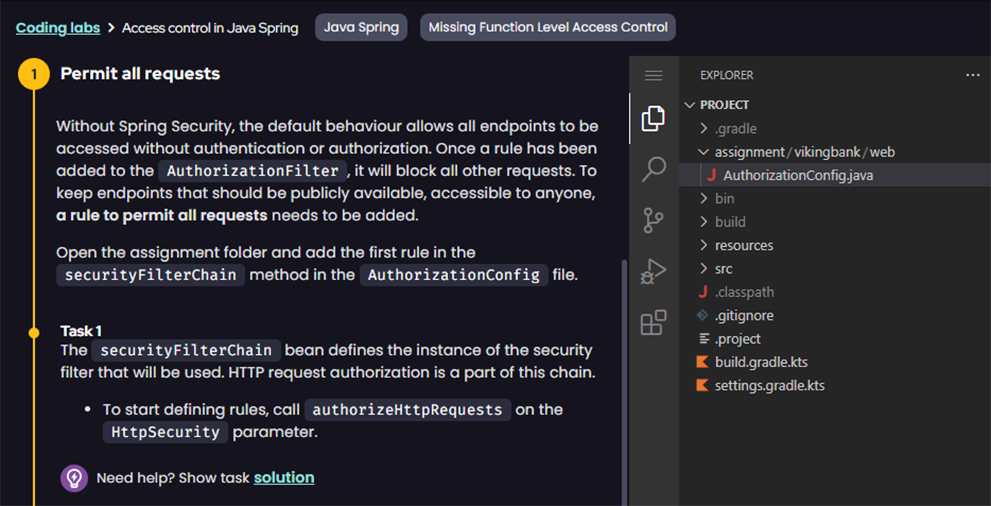Viewport: 991px width, 506px height.
Task: Open the Run and Debug icon
Action: (653, 271)
